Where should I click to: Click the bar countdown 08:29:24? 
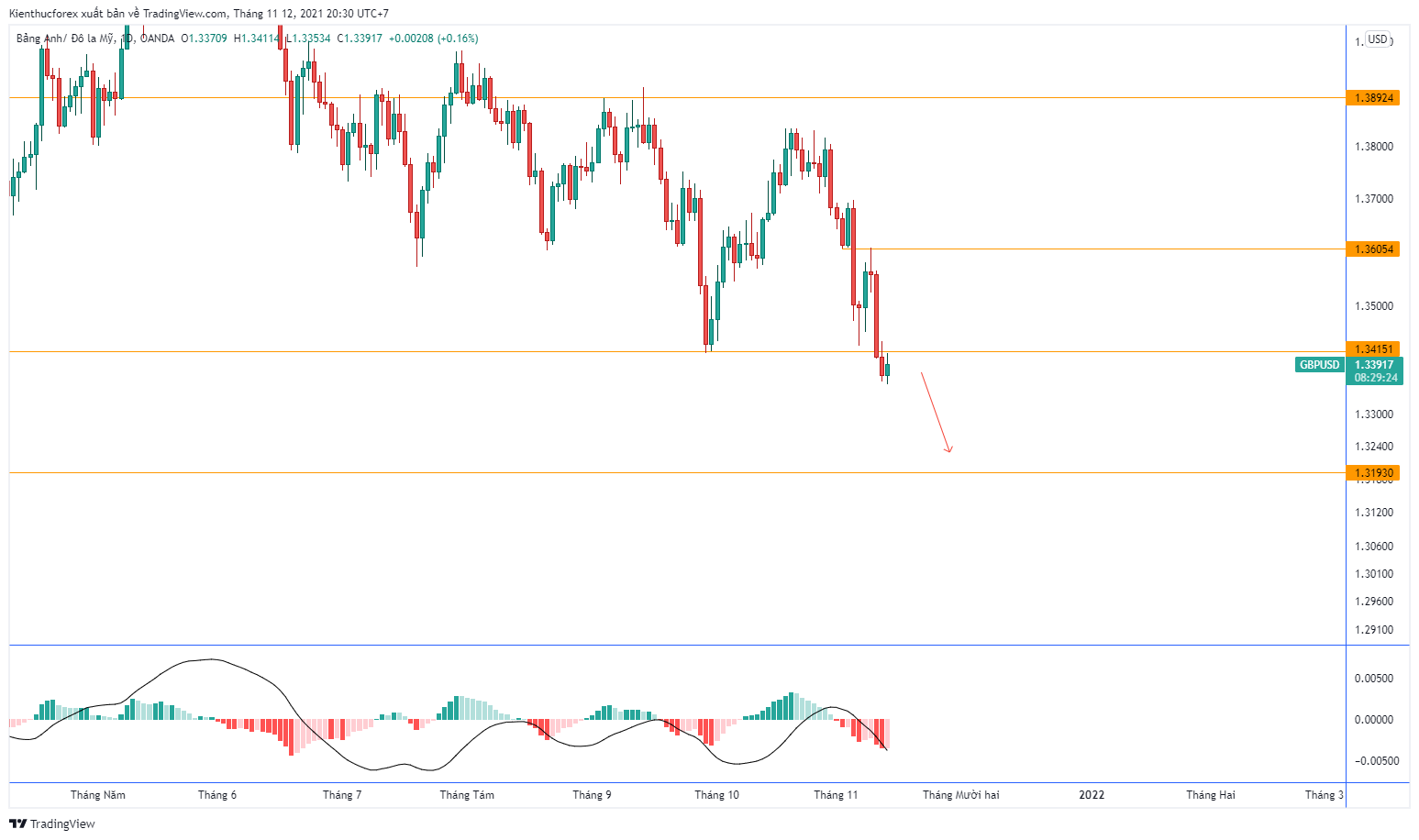pyautogui.click(x=1375, y=378)
